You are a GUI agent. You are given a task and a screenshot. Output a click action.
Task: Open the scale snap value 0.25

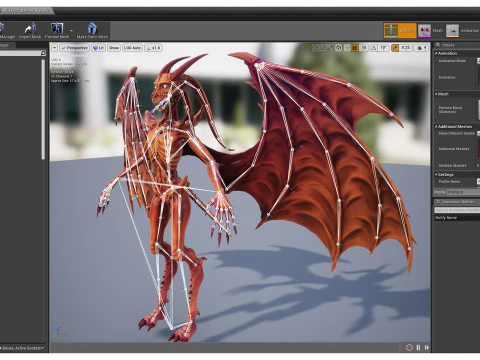point(406,48)
